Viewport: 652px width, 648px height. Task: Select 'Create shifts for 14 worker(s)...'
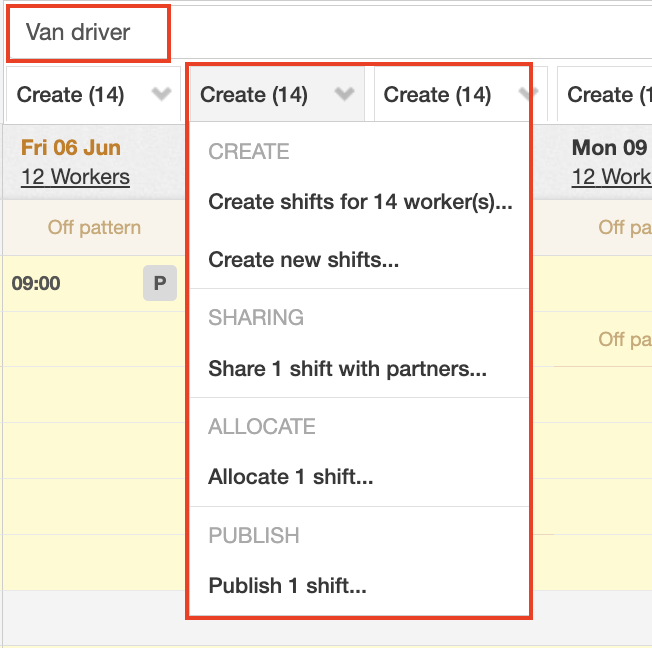click(360, 203)
